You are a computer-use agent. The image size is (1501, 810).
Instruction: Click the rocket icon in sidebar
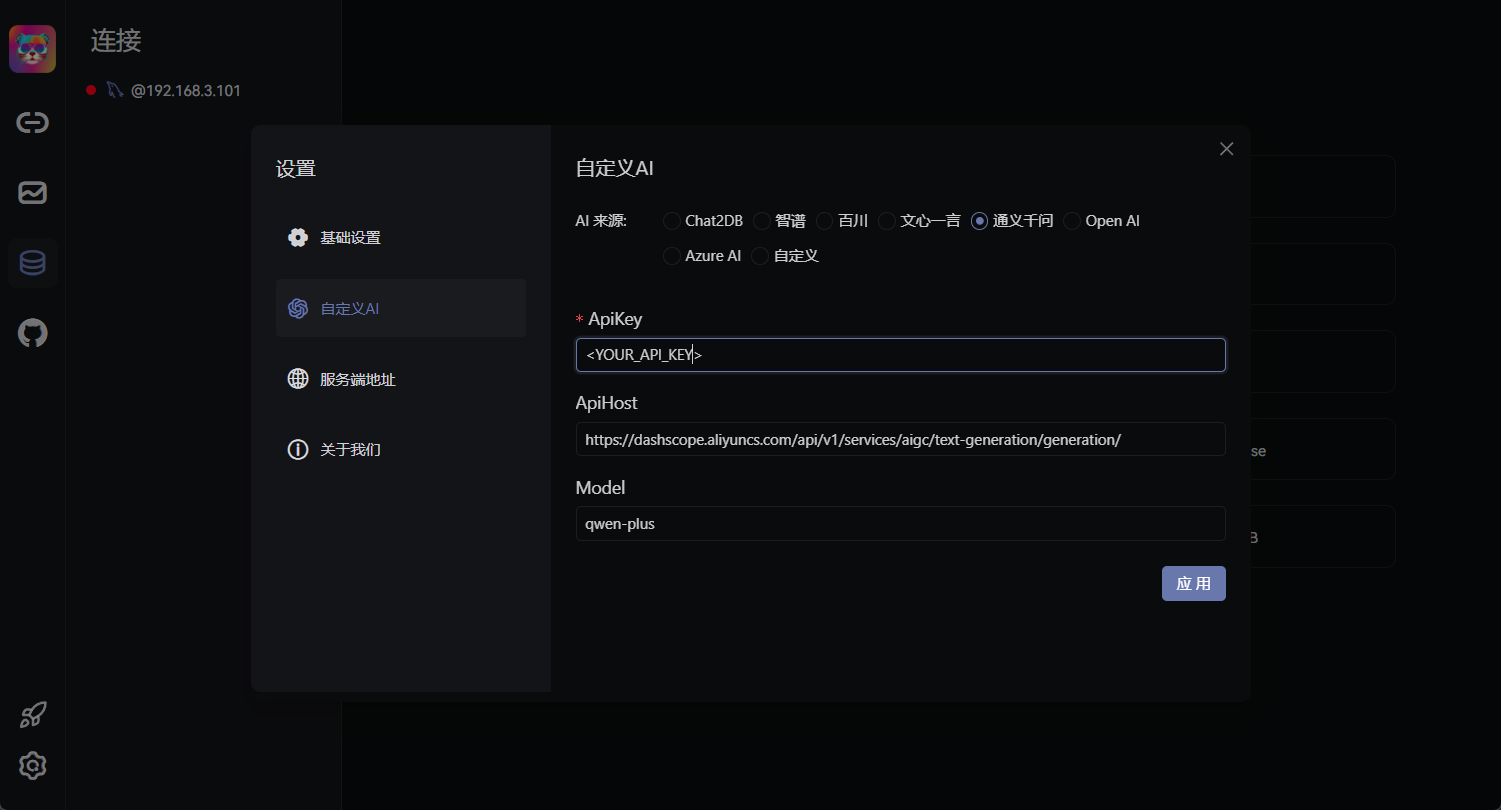click(x=32, y=715)
